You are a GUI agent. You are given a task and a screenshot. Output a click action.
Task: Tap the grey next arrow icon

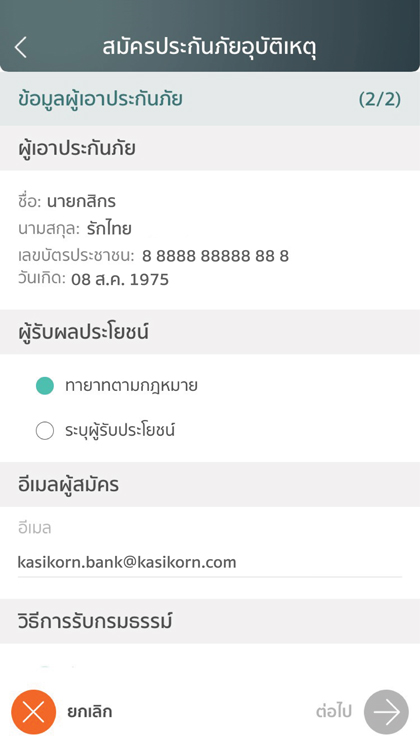click(x=386, y=712)
